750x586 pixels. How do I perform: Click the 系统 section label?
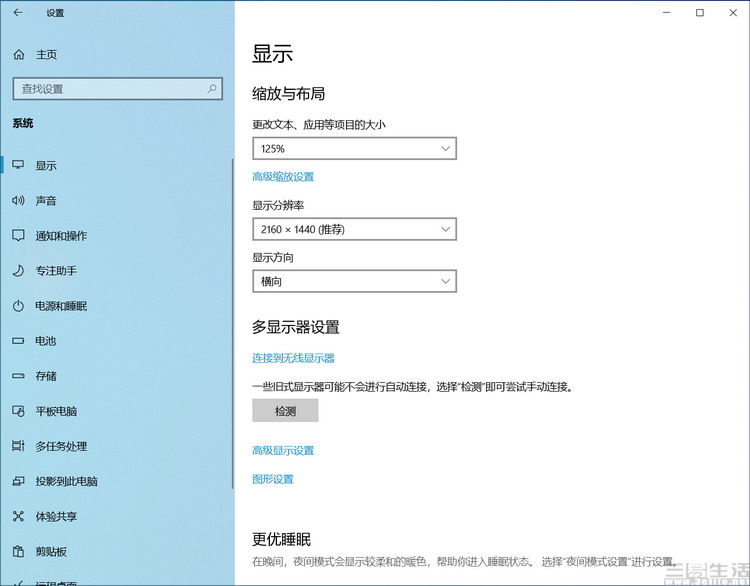tap(22, 123)
